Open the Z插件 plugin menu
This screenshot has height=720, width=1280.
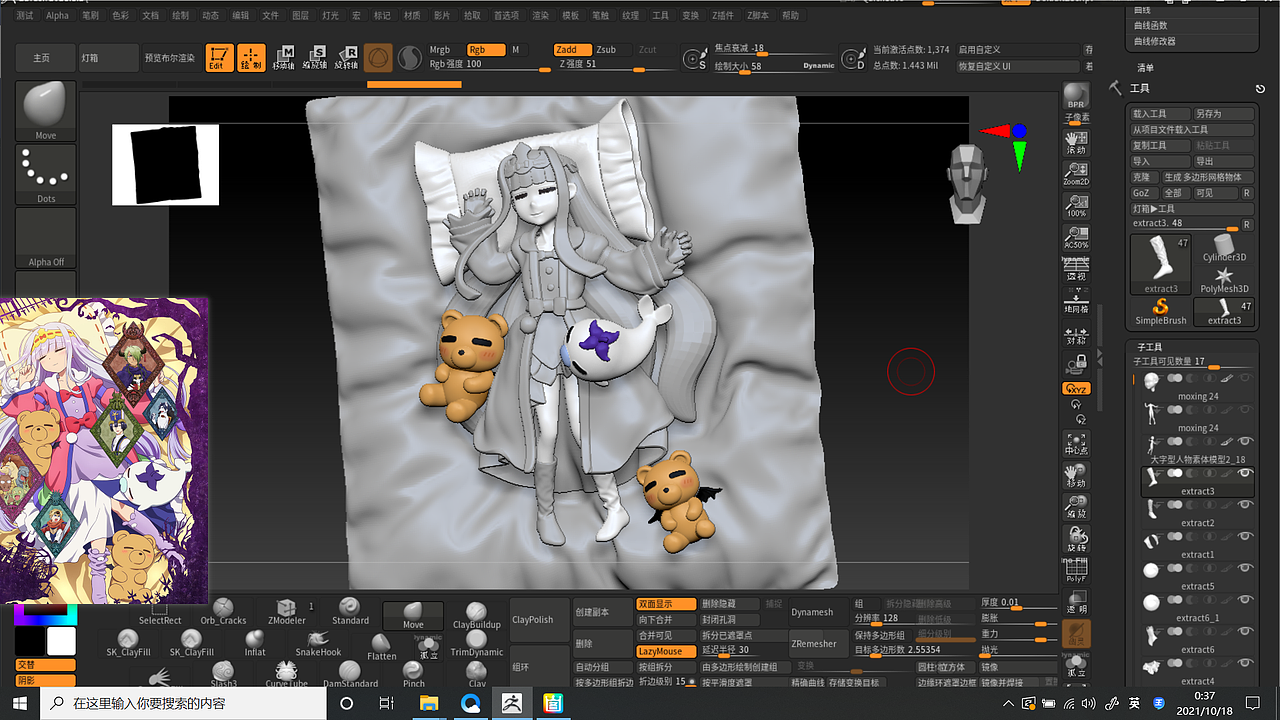[724, 16]
